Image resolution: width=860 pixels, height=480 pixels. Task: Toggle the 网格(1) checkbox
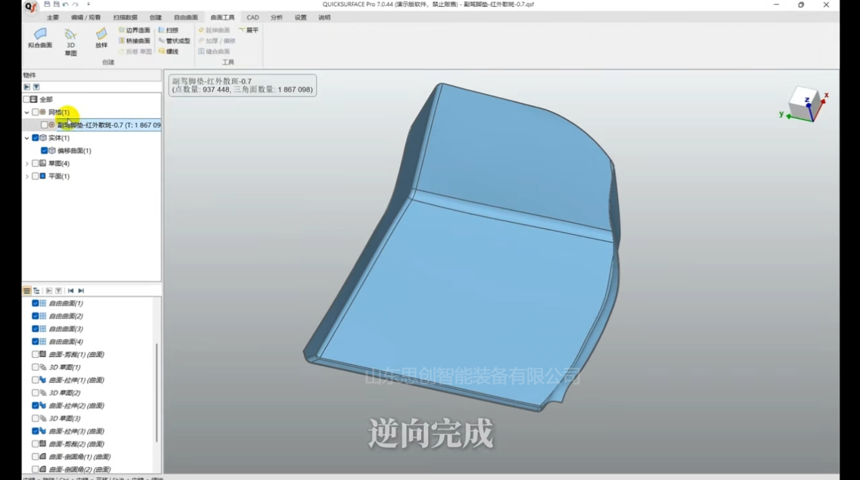pyautogui.click(x=35, y=112)
